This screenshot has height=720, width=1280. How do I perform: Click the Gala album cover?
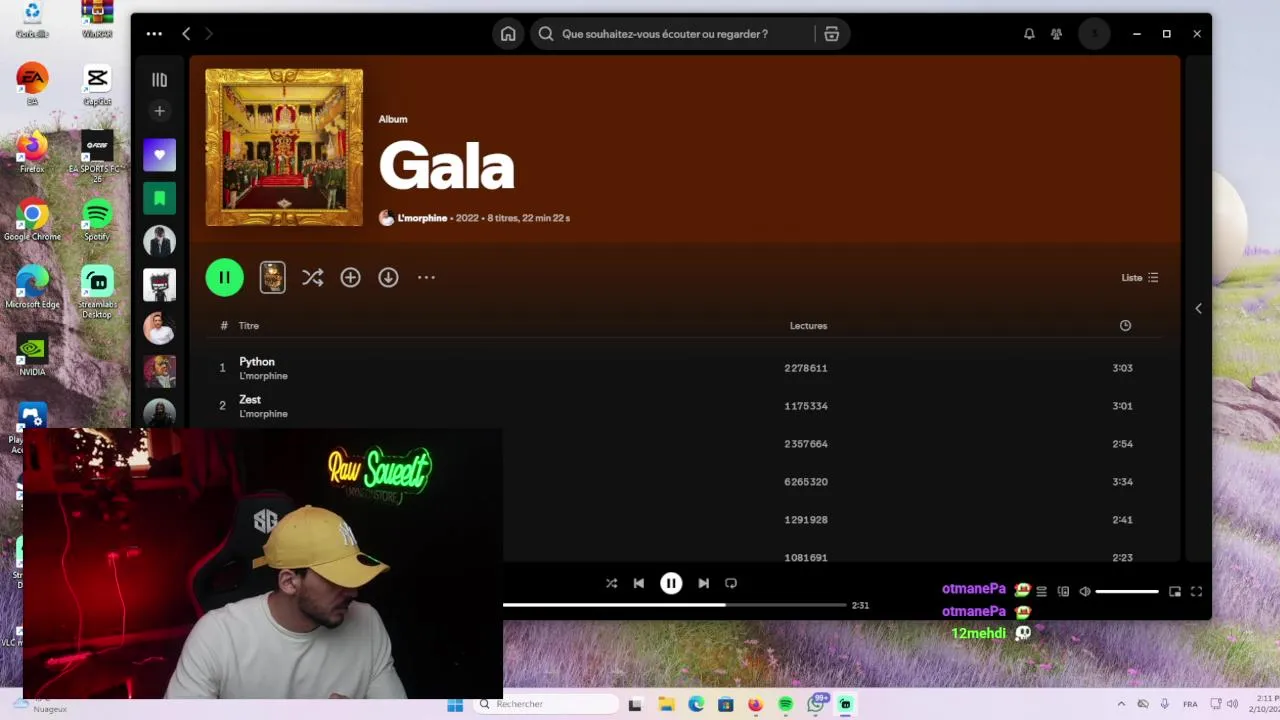coord(284,147)
